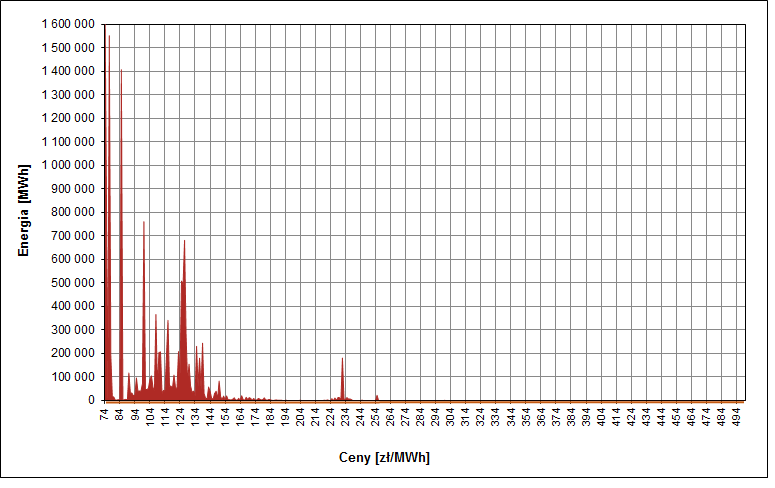
Task: Select the x-axis label "124"
Action: click(x=180, y=417)
